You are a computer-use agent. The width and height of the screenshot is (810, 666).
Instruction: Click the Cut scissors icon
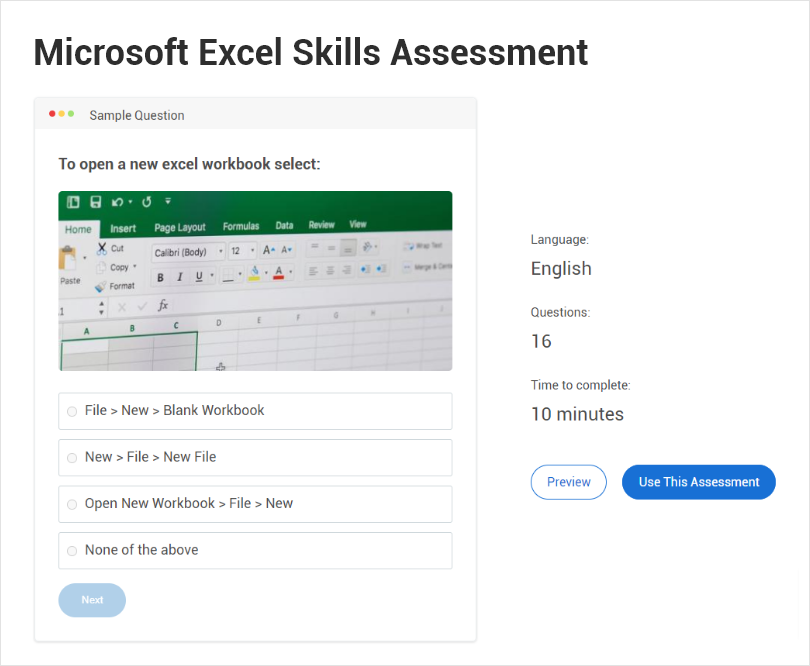click(101, 248)
